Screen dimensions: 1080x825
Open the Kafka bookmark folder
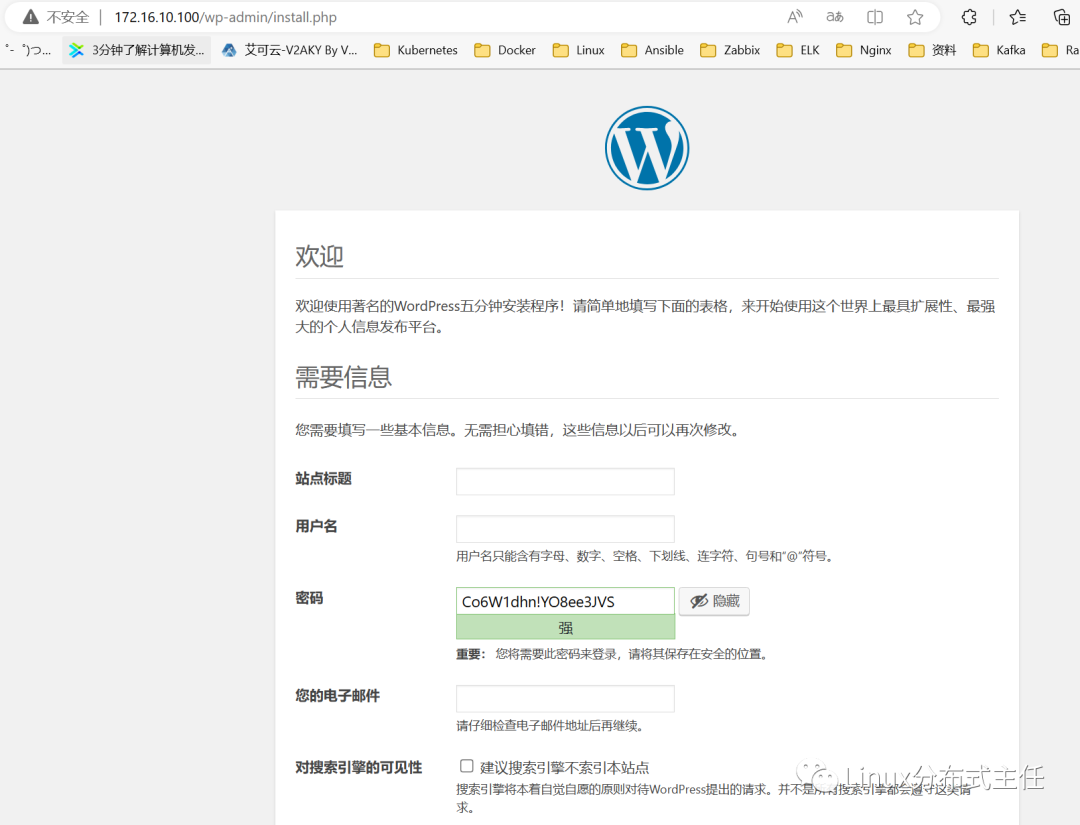point(999,50)
